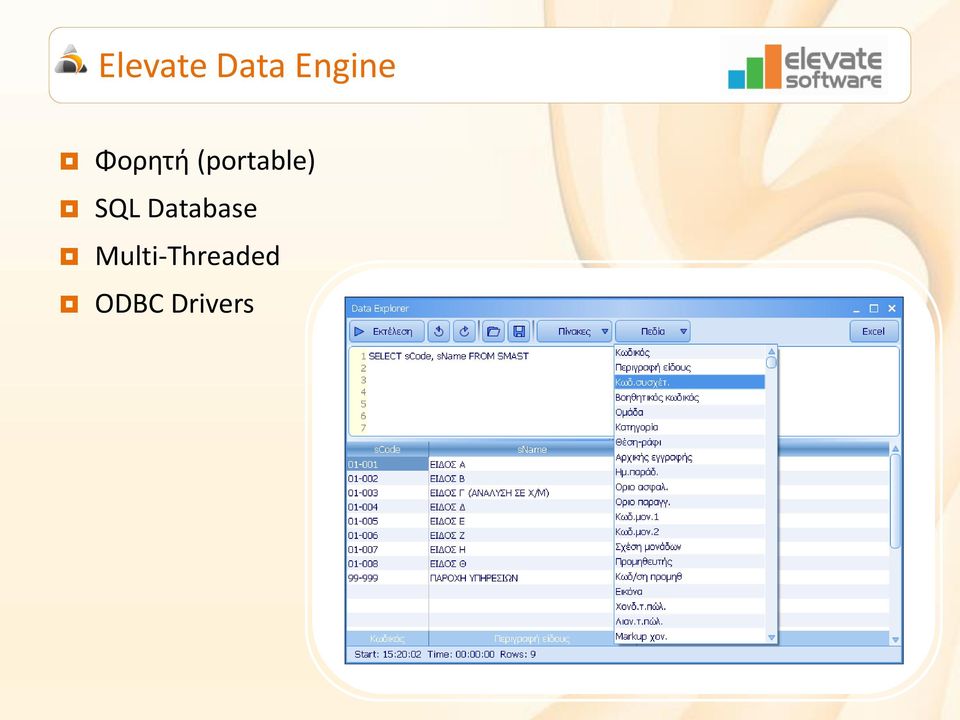Click ΕΙΔΟΣ Ζ name cell

521,535
